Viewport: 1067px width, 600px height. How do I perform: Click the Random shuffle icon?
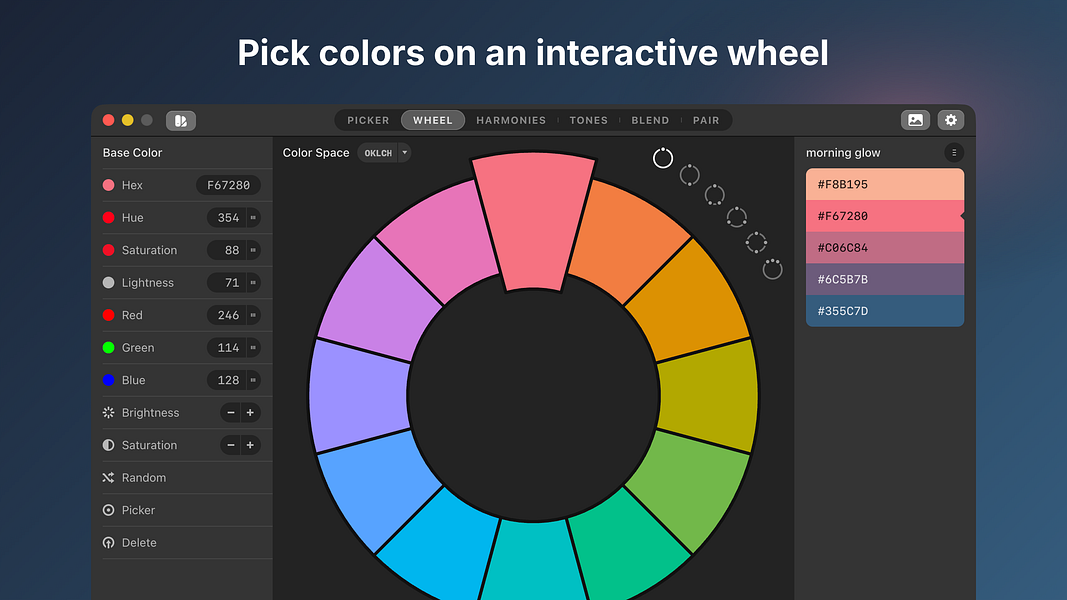tap(108, 478)
